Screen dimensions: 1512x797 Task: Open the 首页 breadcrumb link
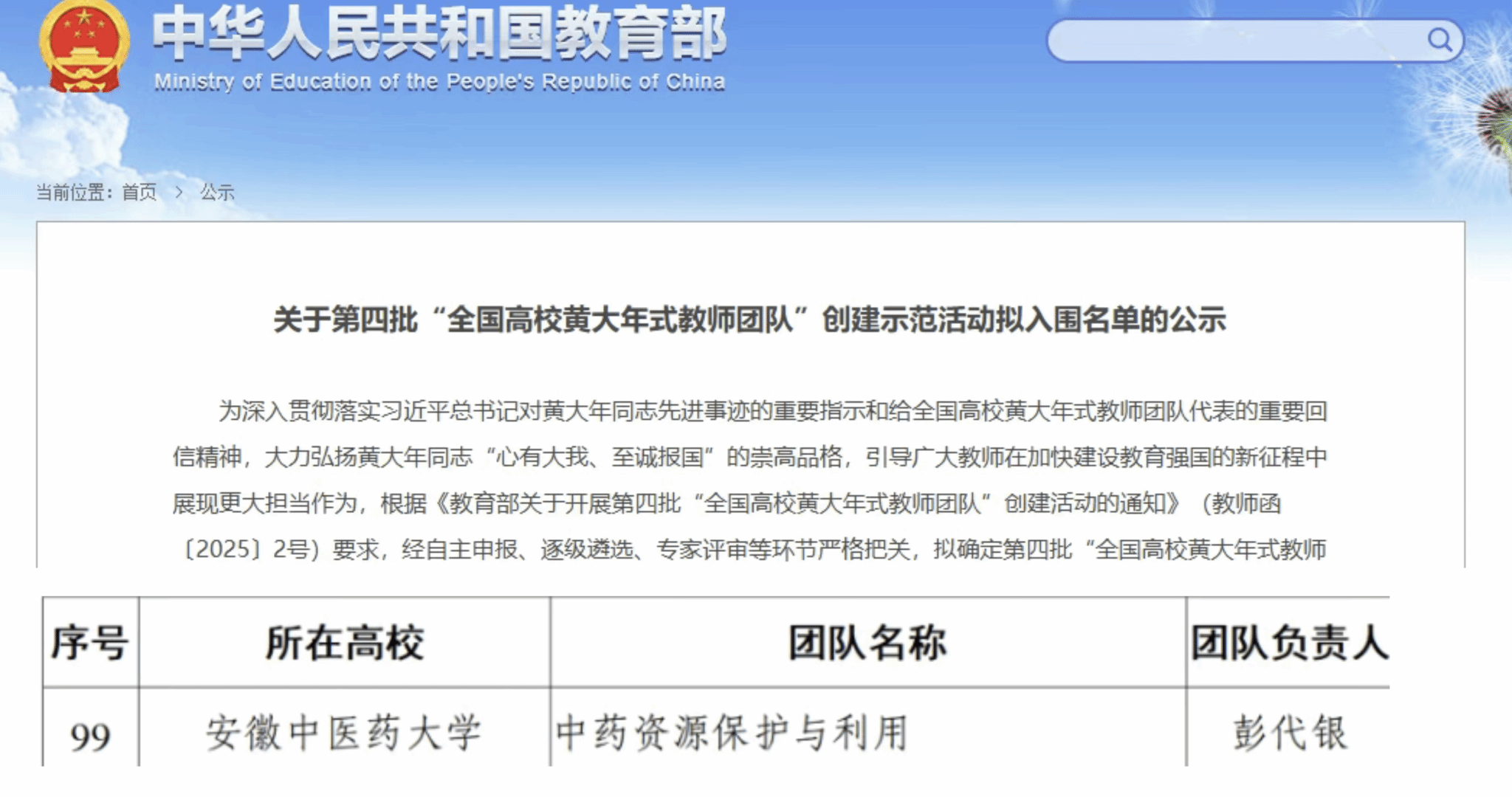click(x=139, y=193)
